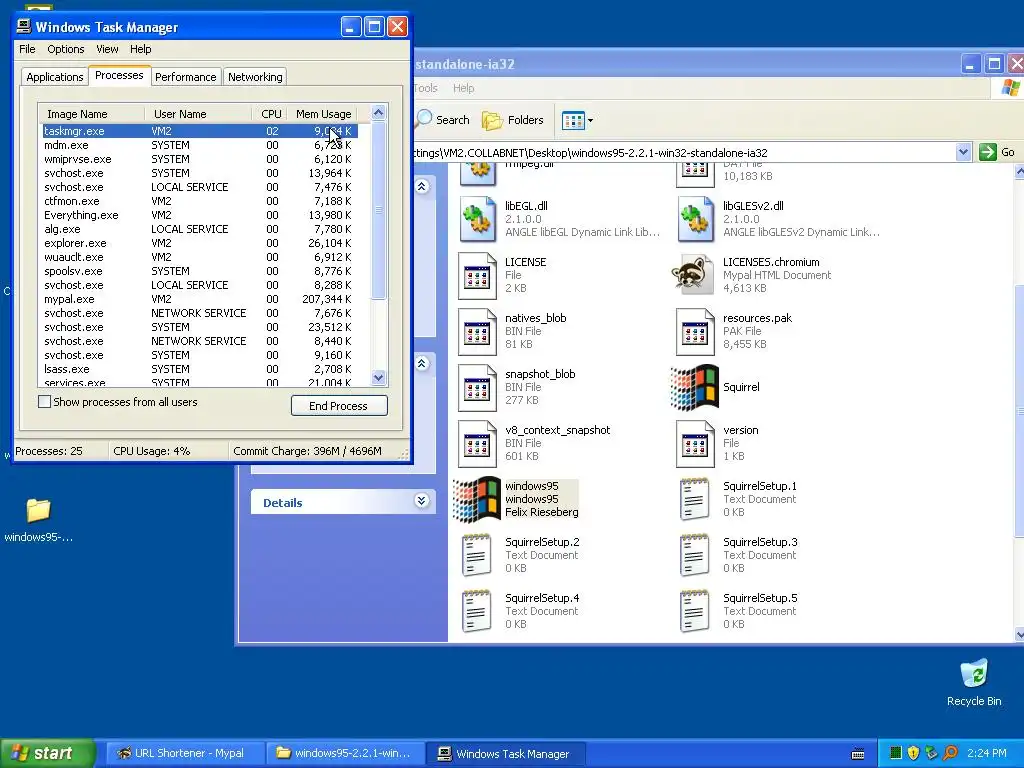
Task: Select the resources.pak file icon
Action: [x=695, y=332]
